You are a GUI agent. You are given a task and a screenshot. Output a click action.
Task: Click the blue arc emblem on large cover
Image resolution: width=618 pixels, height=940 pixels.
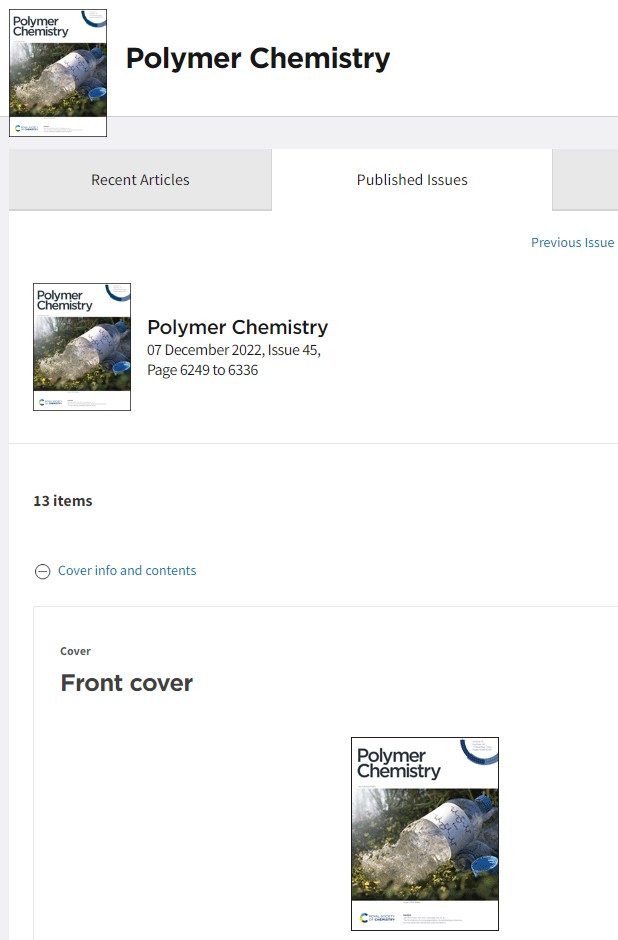click(479, 752)
